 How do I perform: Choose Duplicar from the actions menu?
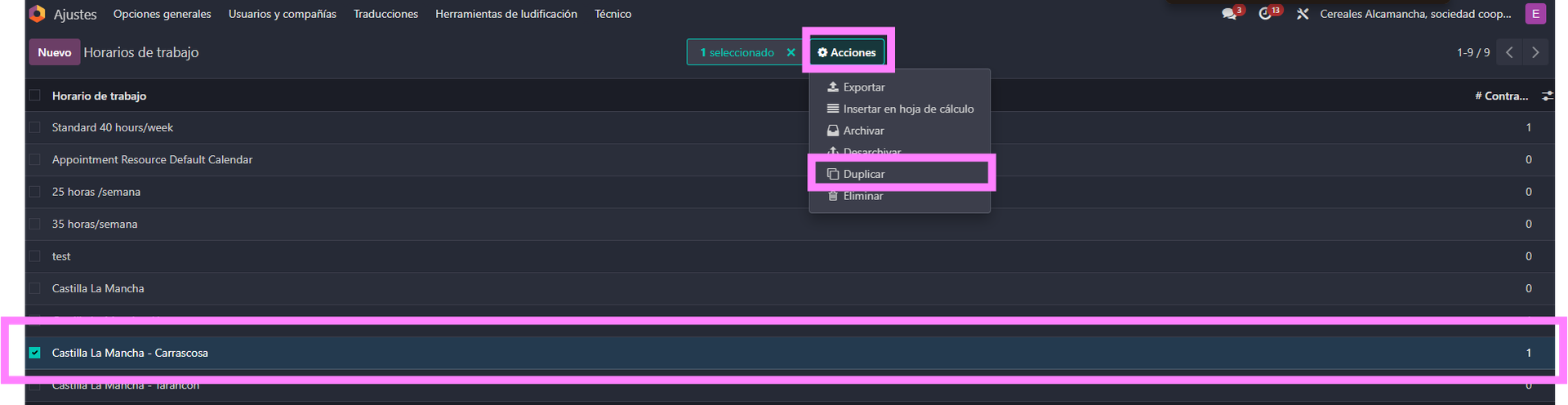click(864, 174)
